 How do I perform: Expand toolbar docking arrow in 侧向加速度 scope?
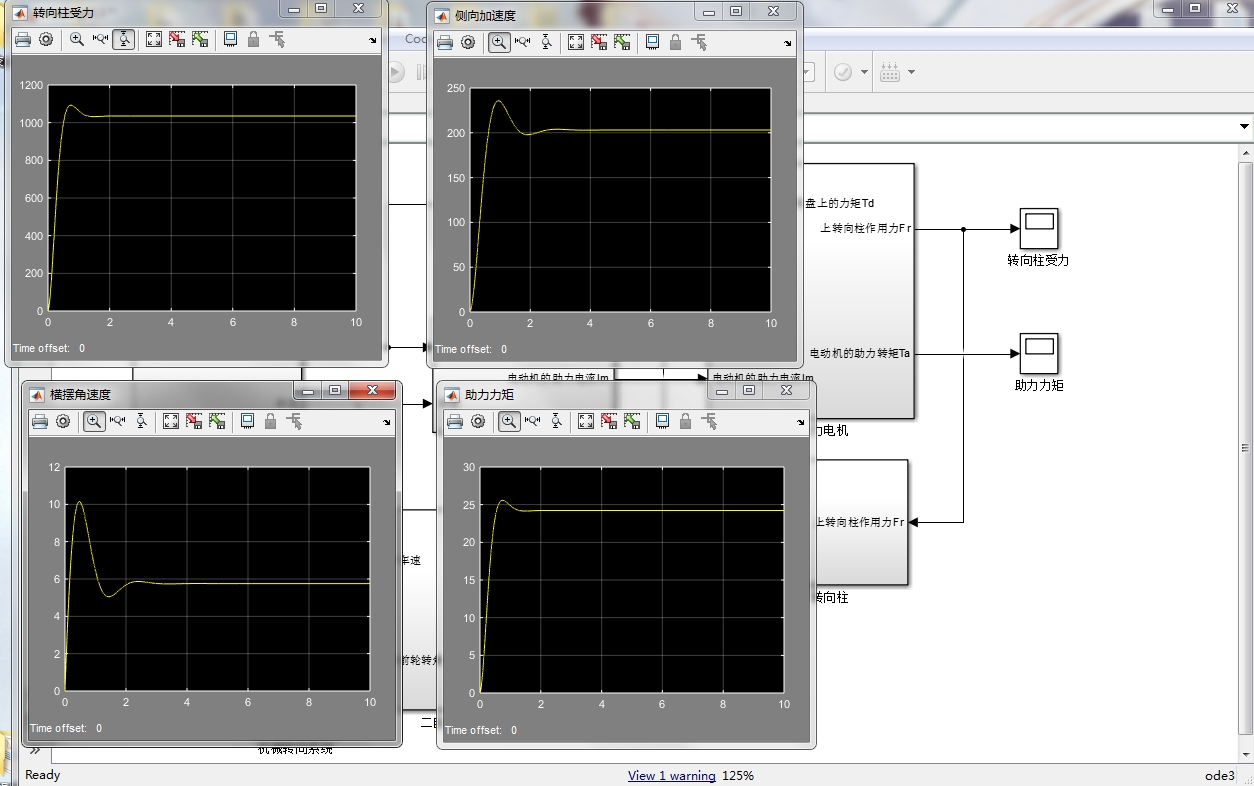789,43
